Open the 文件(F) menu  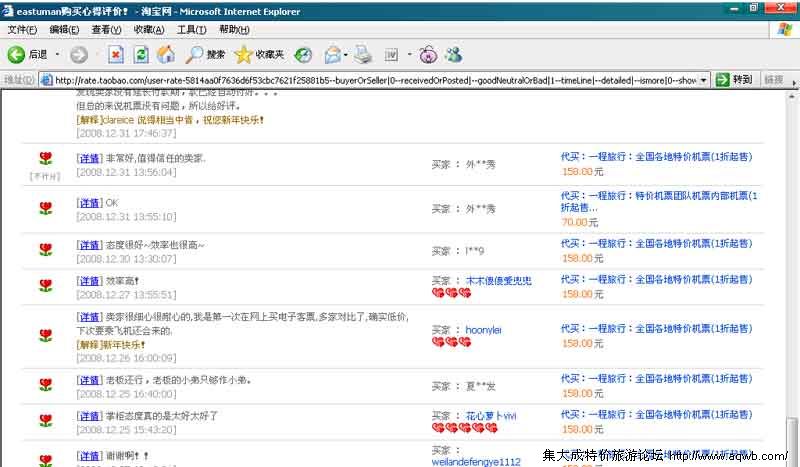pos(22,30)
